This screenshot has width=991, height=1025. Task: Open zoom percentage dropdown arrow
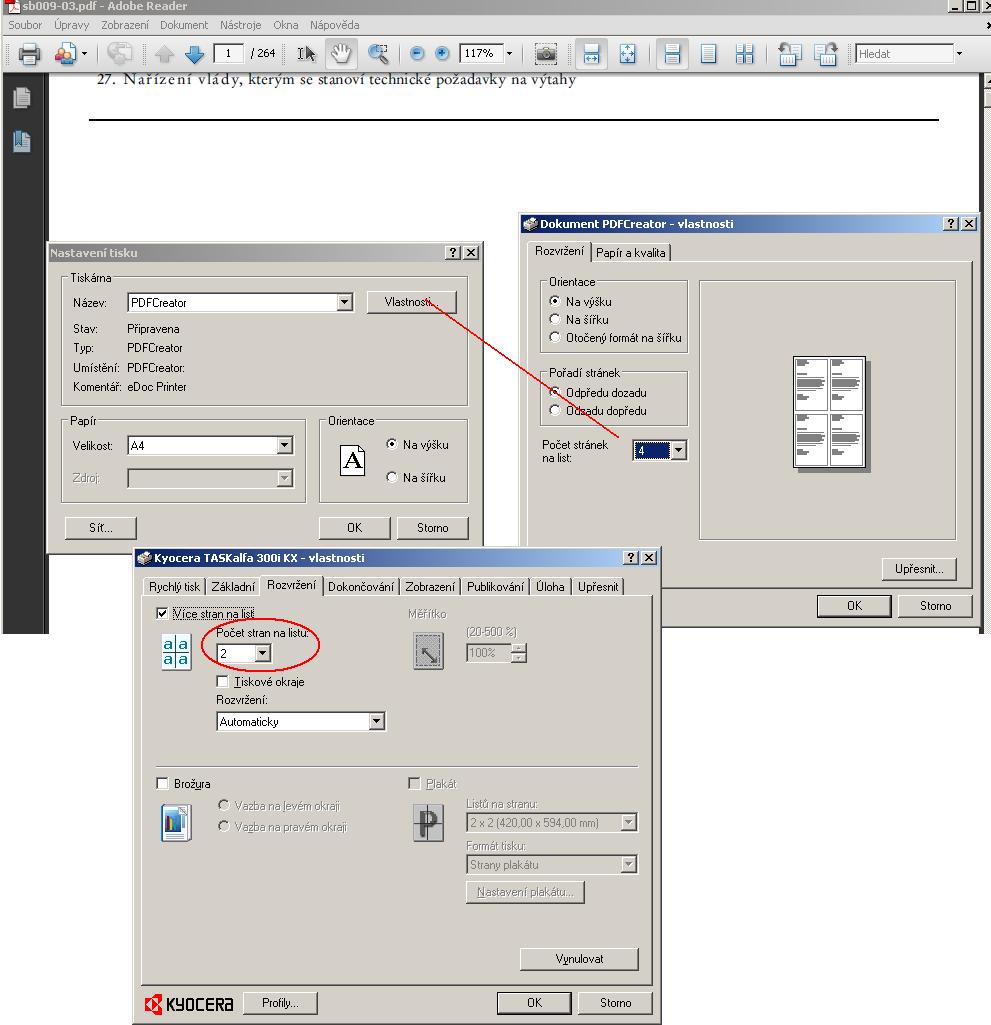tap(509, 54)
